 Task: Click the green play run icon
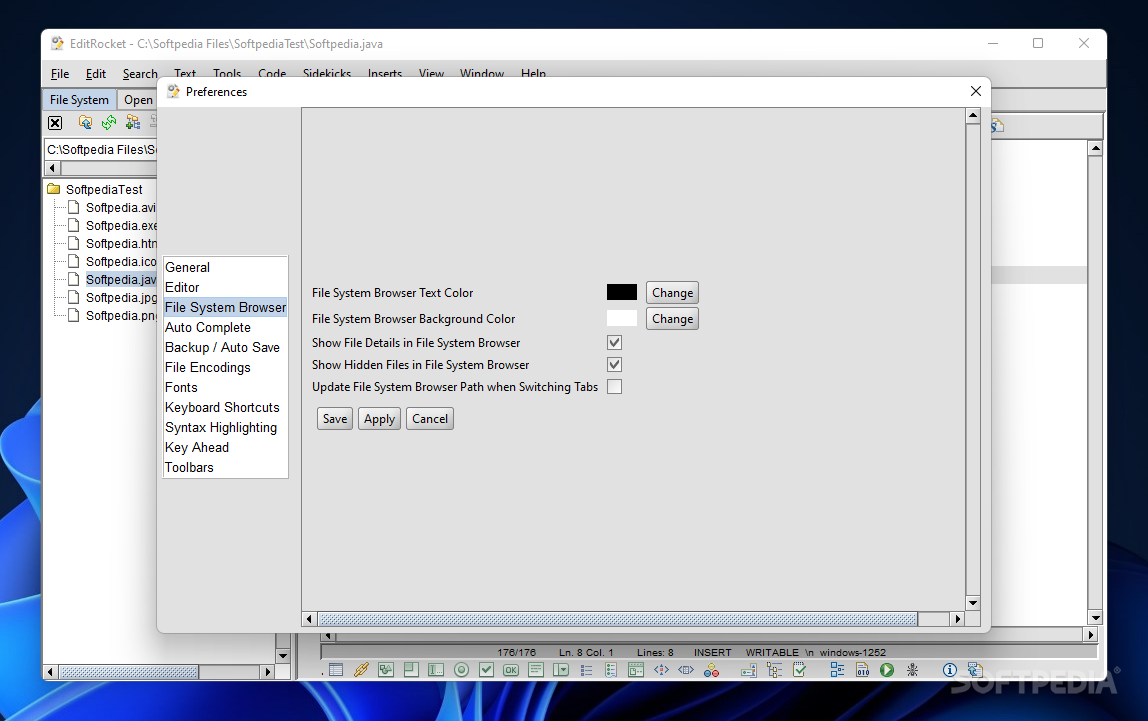pos(887,670)
